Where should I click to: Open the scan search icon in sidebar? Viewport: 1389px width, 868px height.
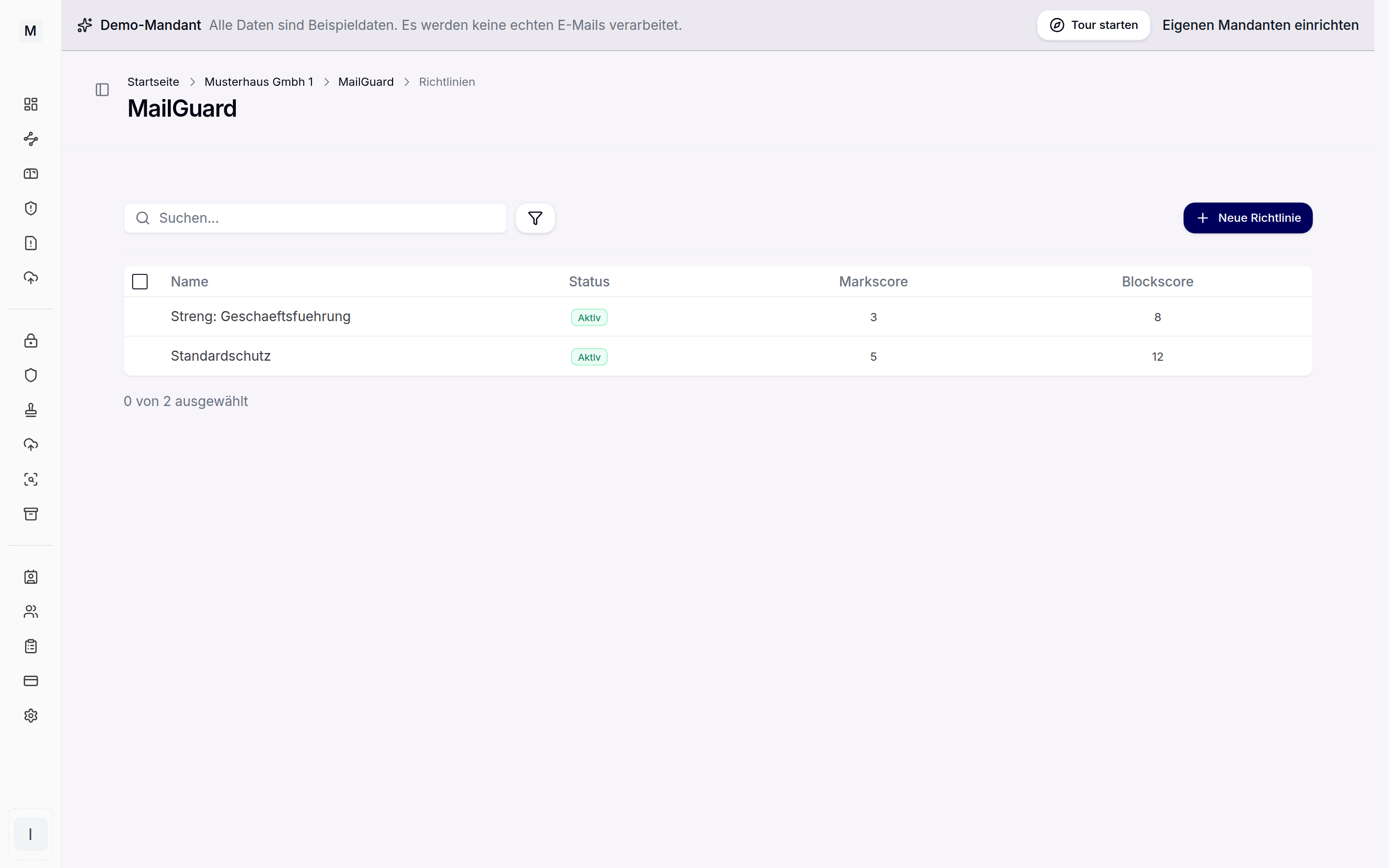(x=30, y=479)
